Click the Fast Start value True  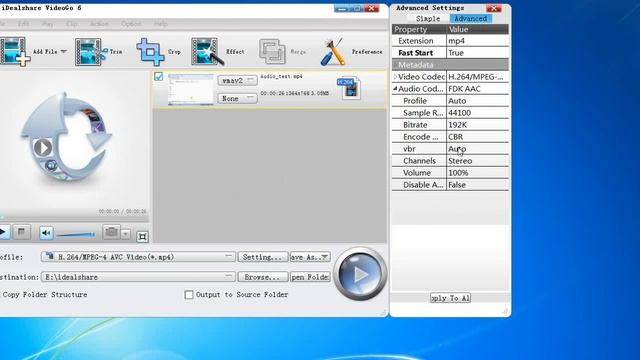click(x=478, y=53)
